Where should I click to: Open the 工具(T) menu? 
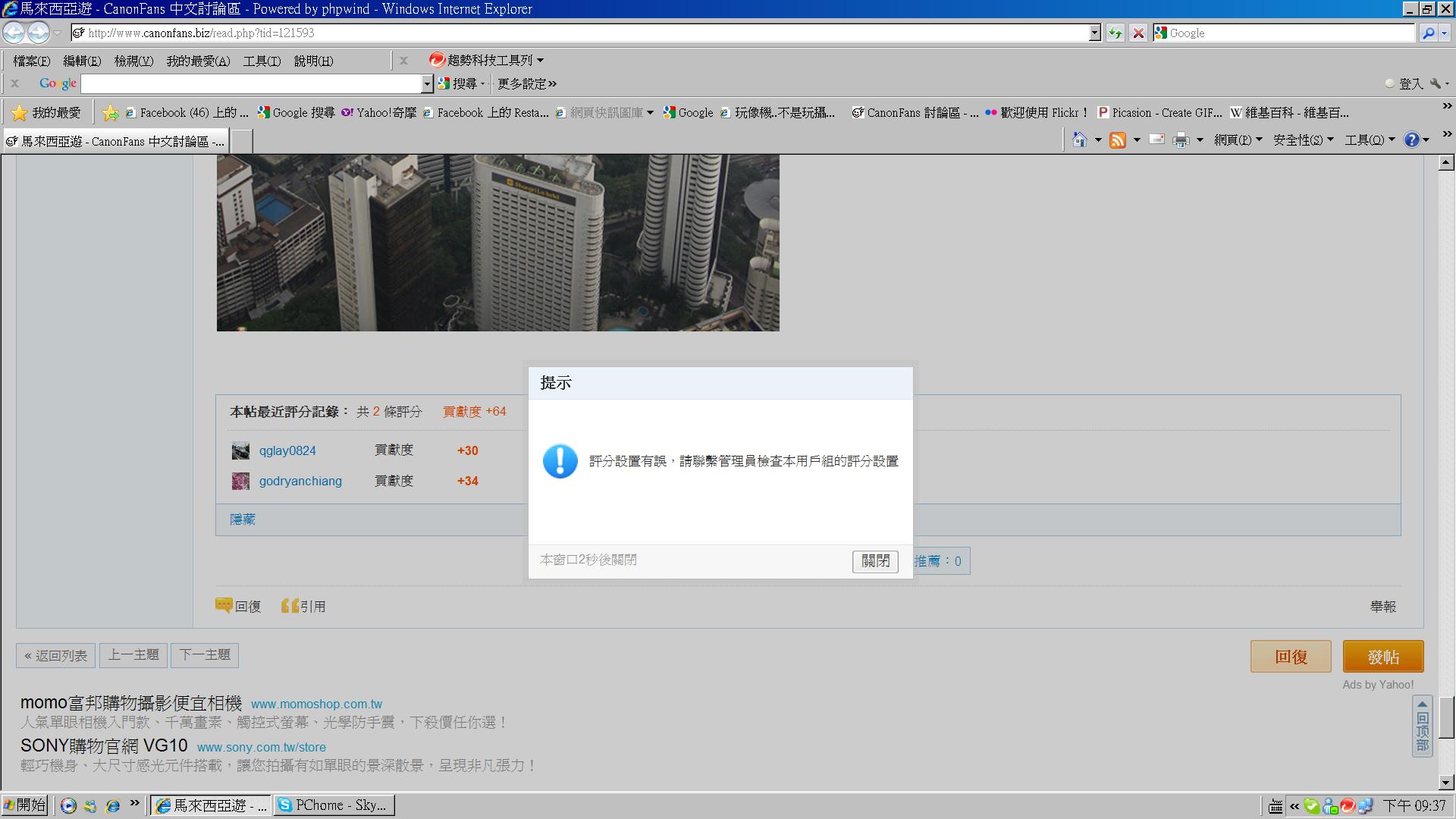[x=262, y=61]
